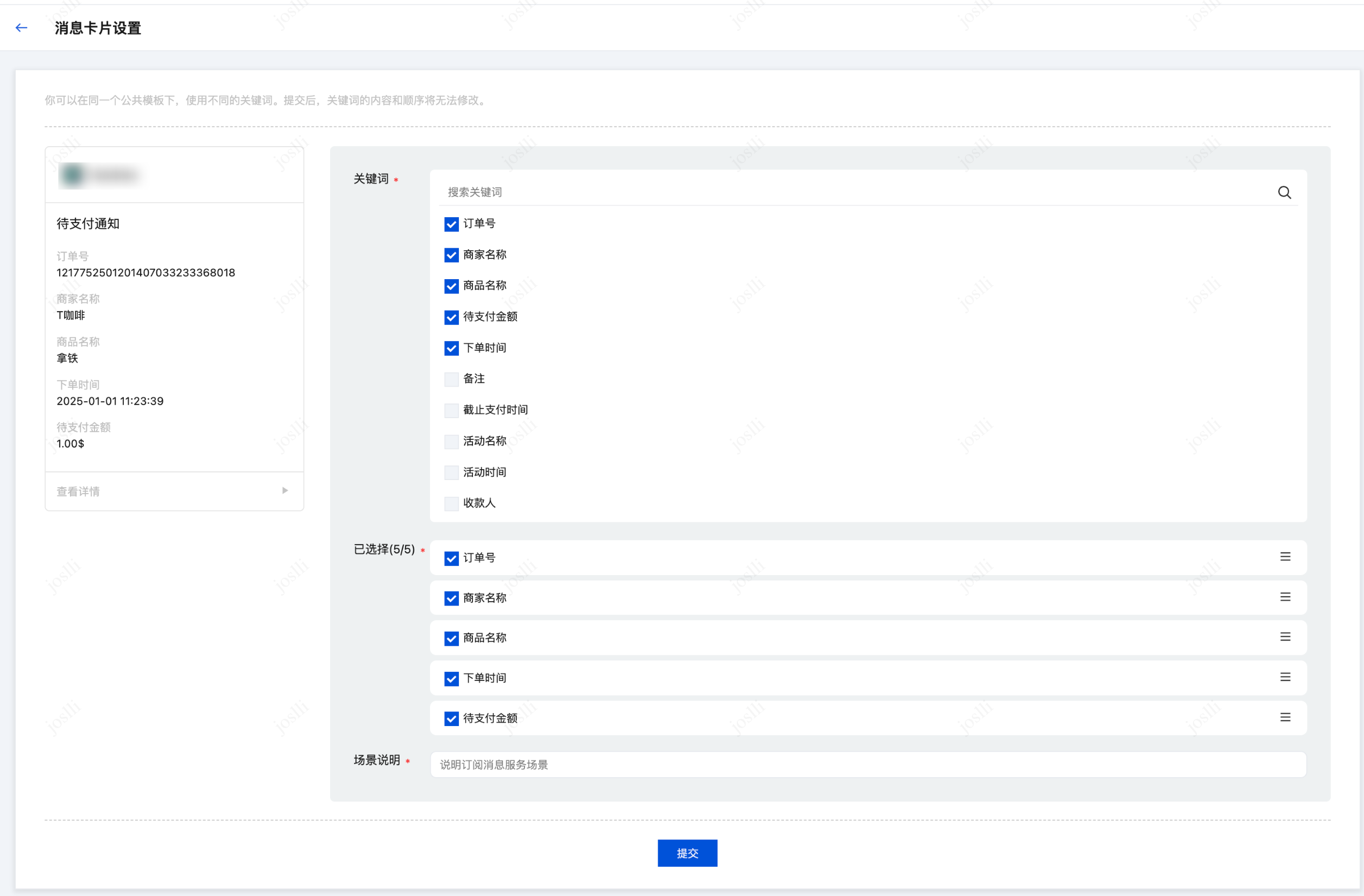The image size is (1364, 896).
Task: Enable the 截止支付时间 keyword checkbox
Action: click(452, 411)
